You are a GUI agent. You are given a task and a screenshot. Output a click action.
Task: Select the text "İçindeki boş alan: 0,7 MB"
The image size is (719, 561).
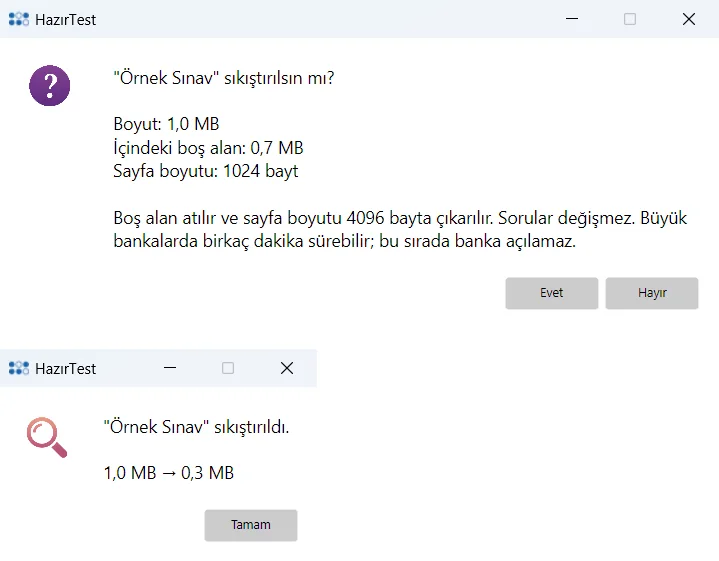208,148
